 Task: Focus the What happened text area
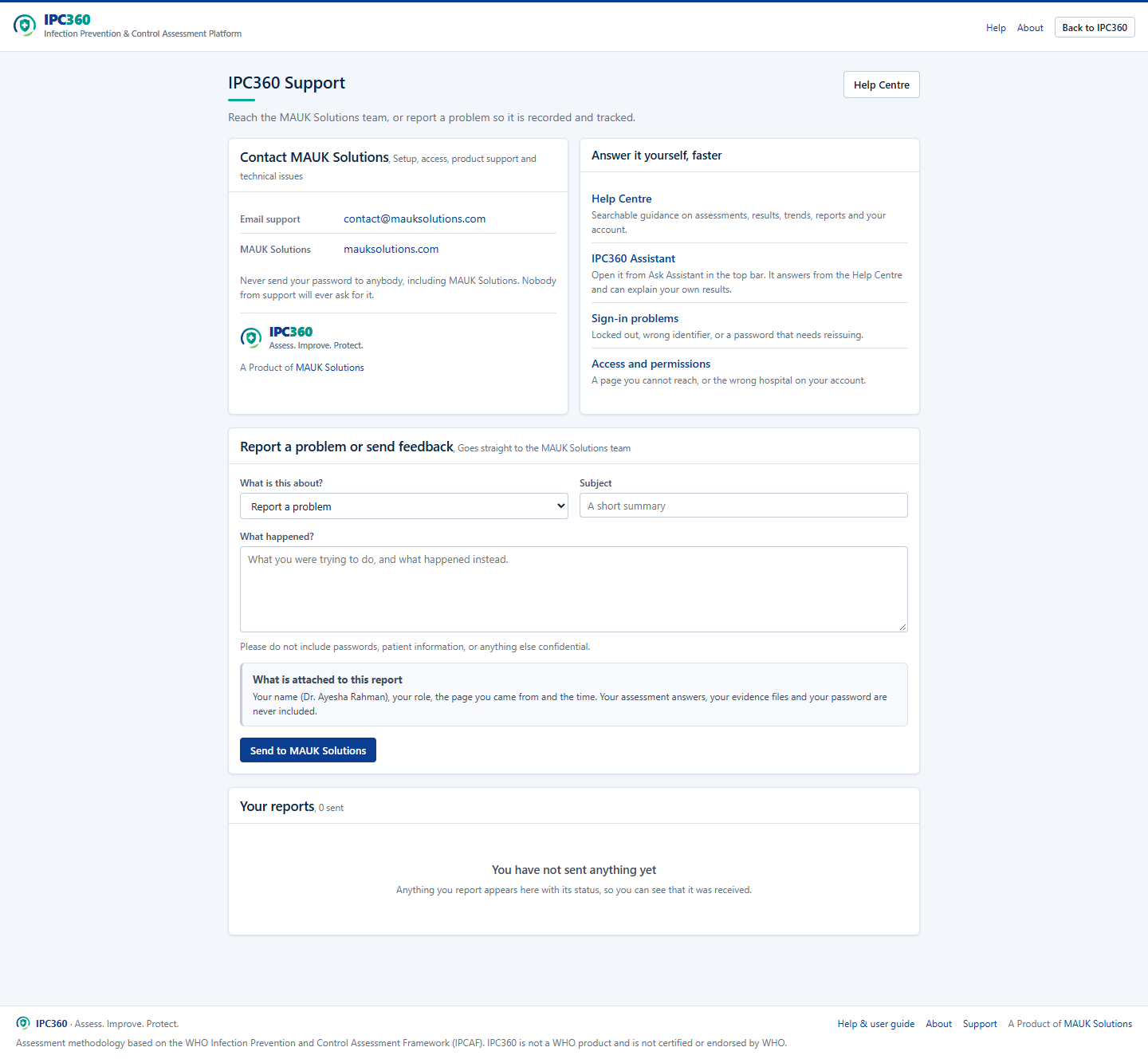click(573, 589)
